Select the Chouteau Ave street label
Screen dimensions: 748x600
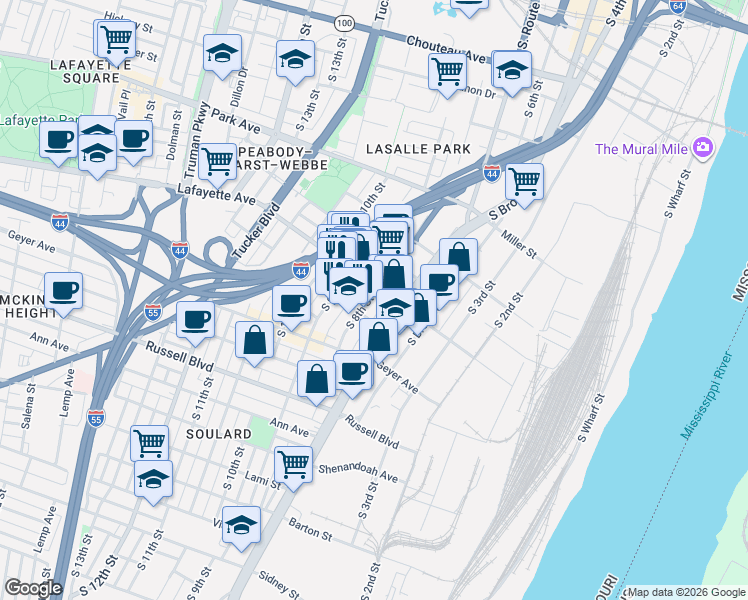coord(445,49)
